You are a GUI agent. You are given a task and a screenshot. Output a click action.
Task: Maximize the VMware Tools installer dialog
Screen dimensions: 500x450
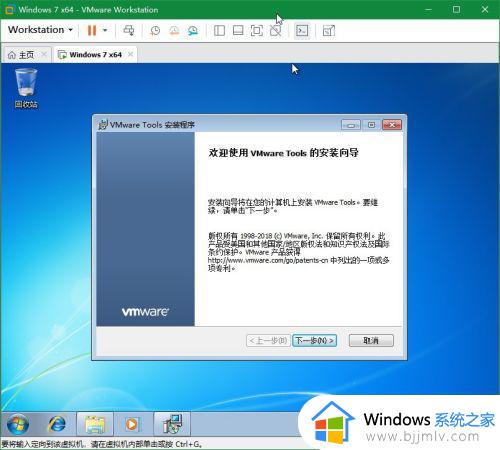(x=371, y=125)
